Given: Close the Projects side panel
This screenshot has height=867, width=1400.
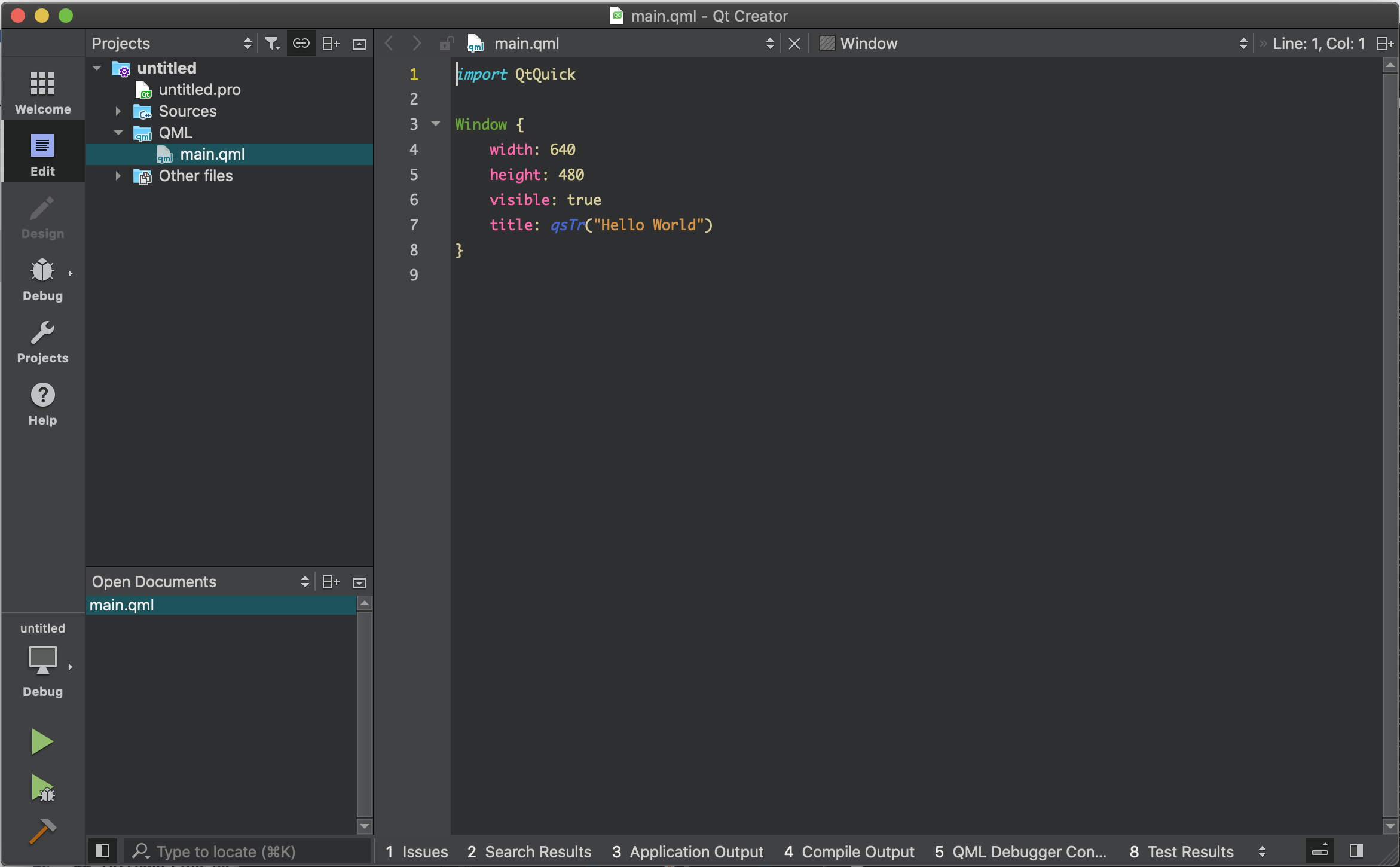Looking at the screenshot, I should click(x=359, y=44).
